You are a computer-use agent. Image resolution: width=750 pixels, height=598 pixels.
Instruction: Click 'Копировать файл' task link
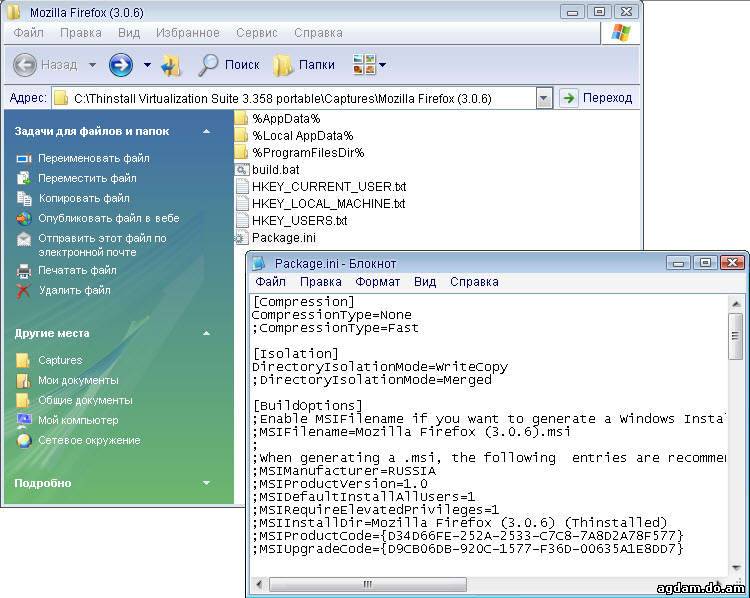coord(84,198)
